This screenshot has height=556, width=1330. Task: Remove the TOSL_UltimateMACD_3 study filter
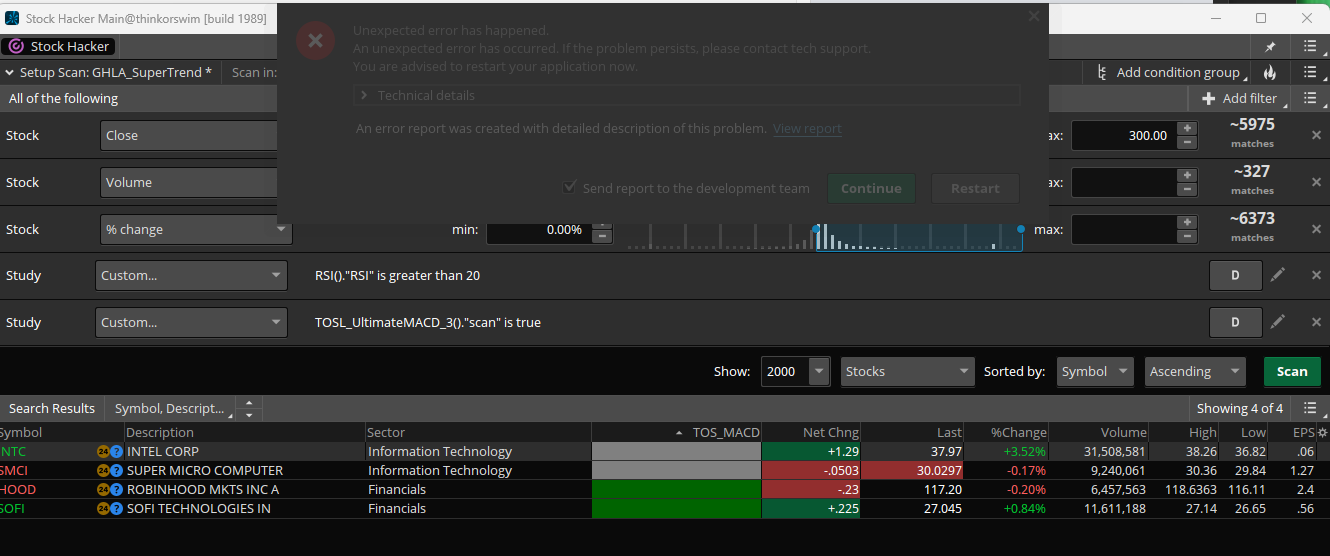click(x=1316, y=322)
